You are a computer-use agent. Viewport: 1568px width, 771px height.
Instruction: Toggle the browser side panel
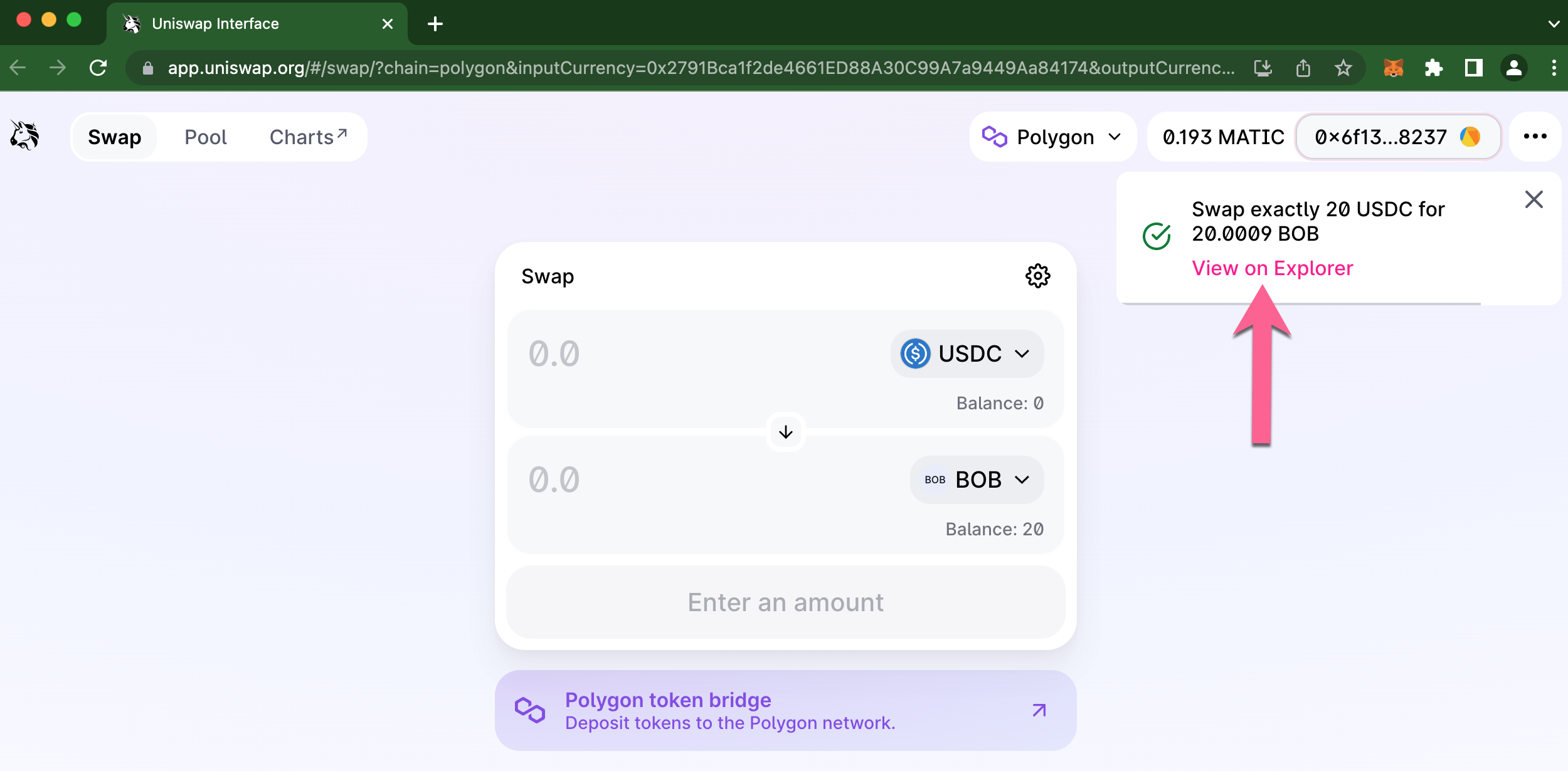[1473, 68]
